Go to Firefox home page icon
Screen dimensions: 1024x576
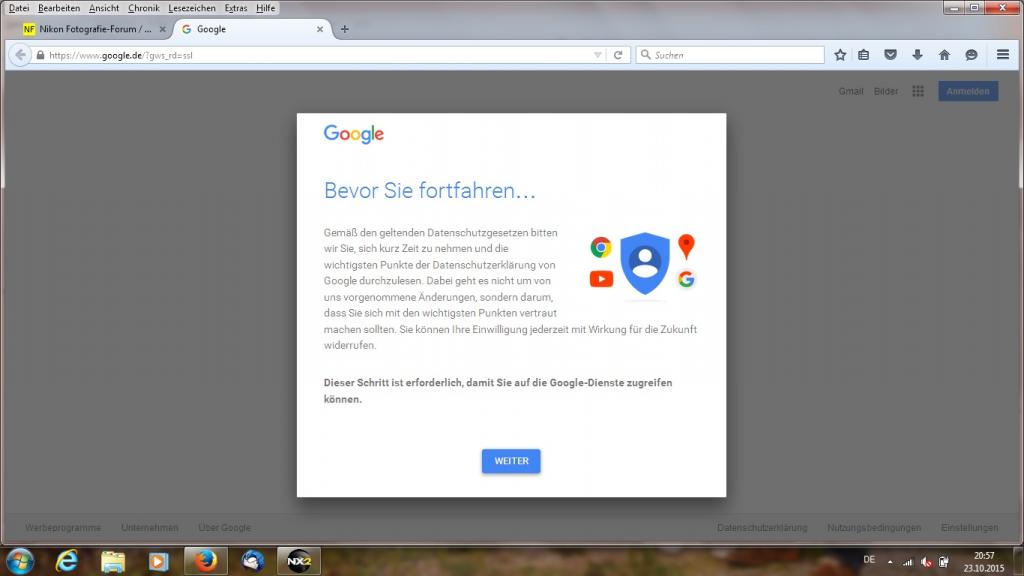point(944,55)
